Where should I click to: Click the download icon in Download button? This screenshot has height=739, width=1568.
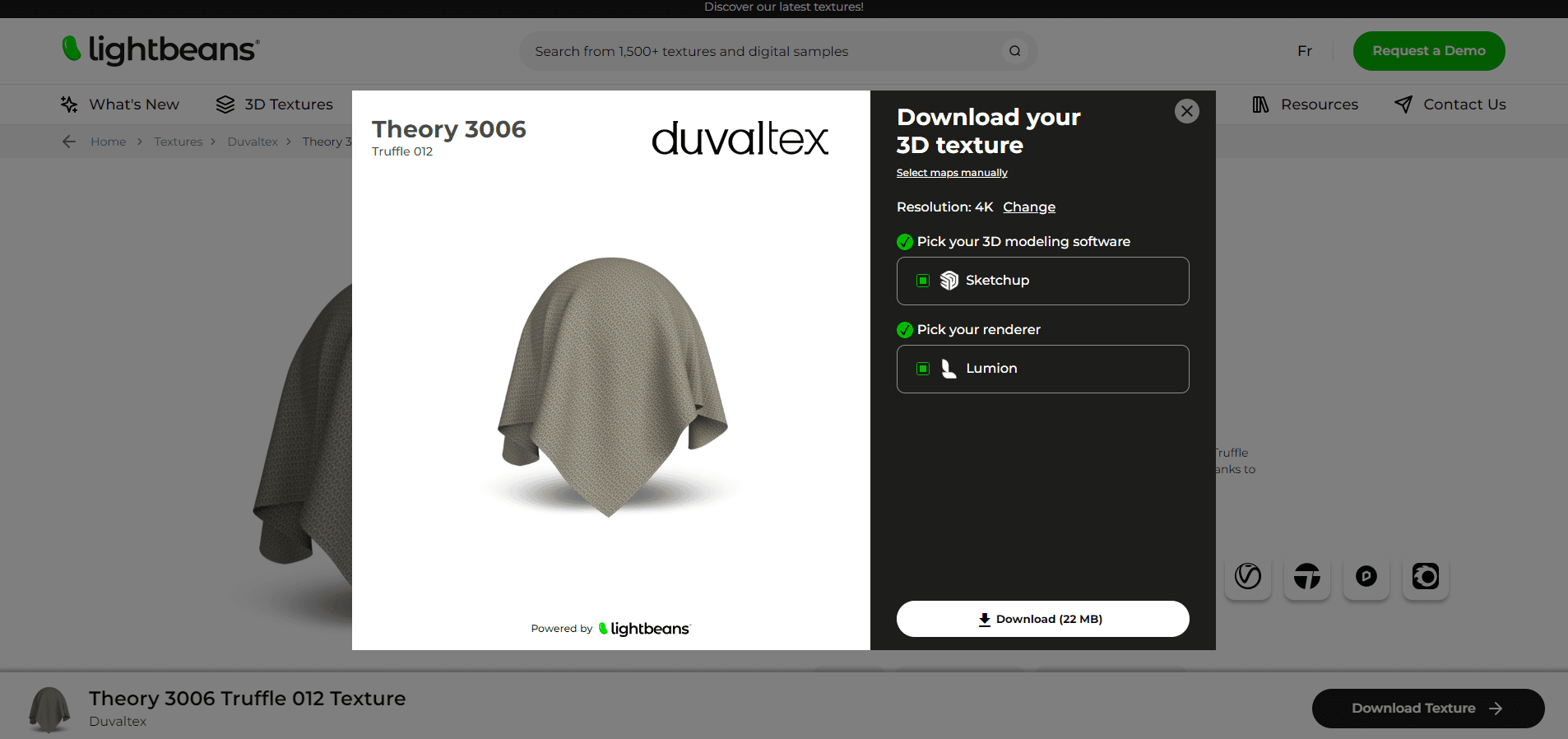(x=984, y=620)
